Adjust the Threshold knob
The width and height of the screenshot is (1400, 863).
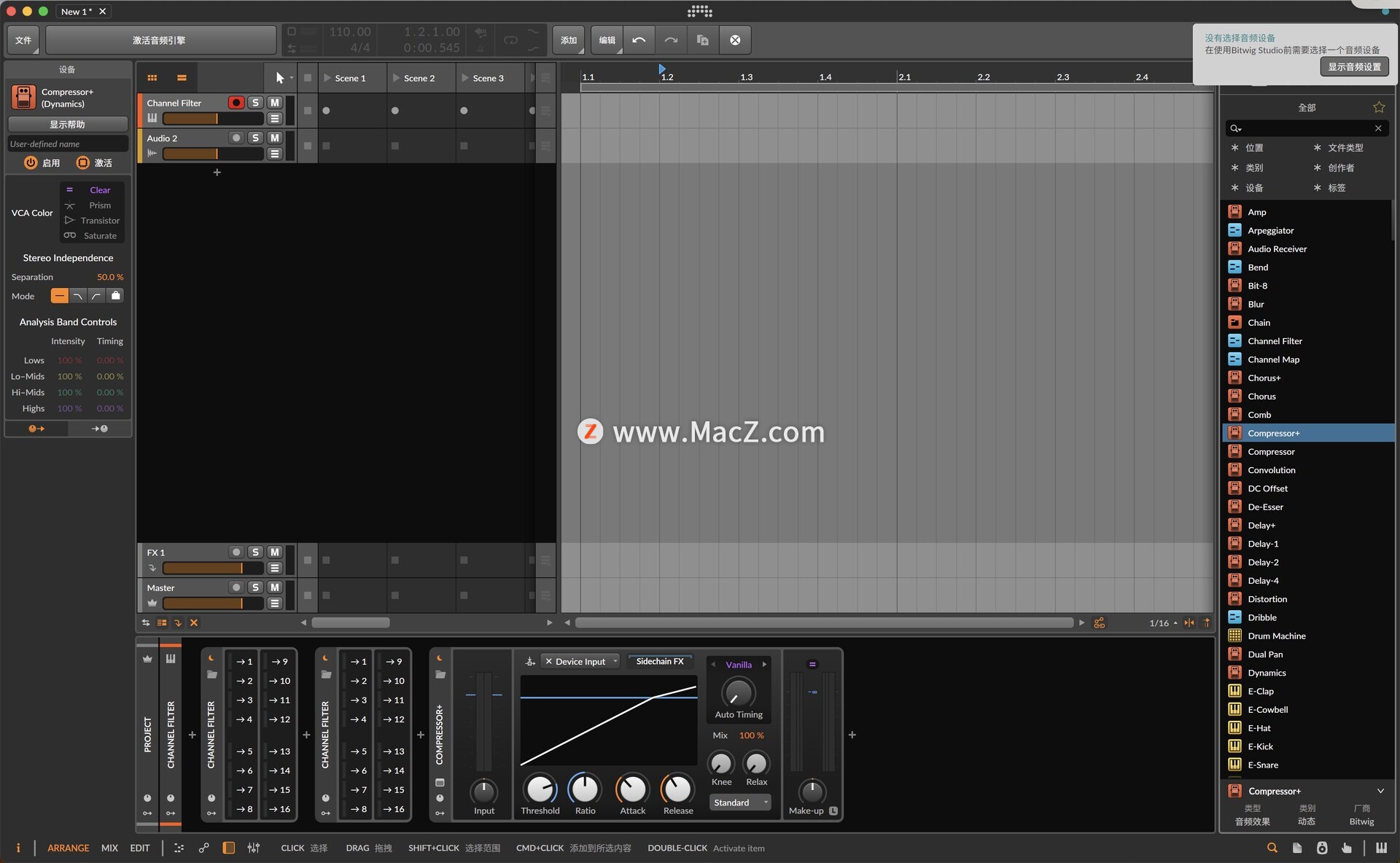(540, 789)
